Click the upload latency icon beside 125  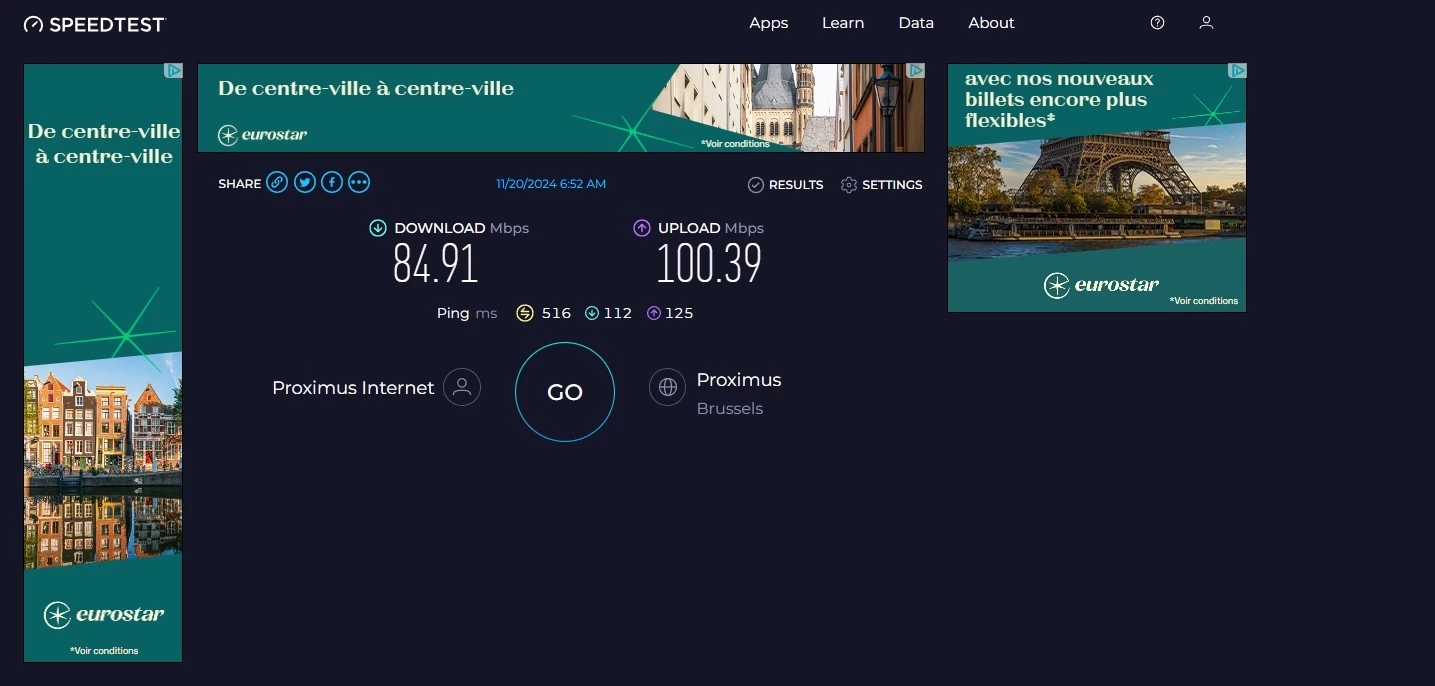tap(654, 313)
